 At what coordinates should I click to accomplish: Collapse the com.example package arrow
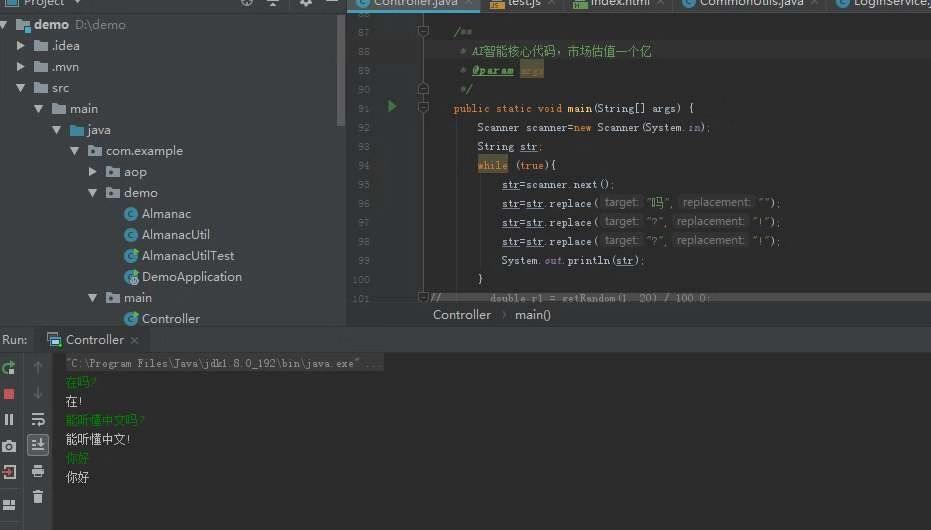(74, 151)
